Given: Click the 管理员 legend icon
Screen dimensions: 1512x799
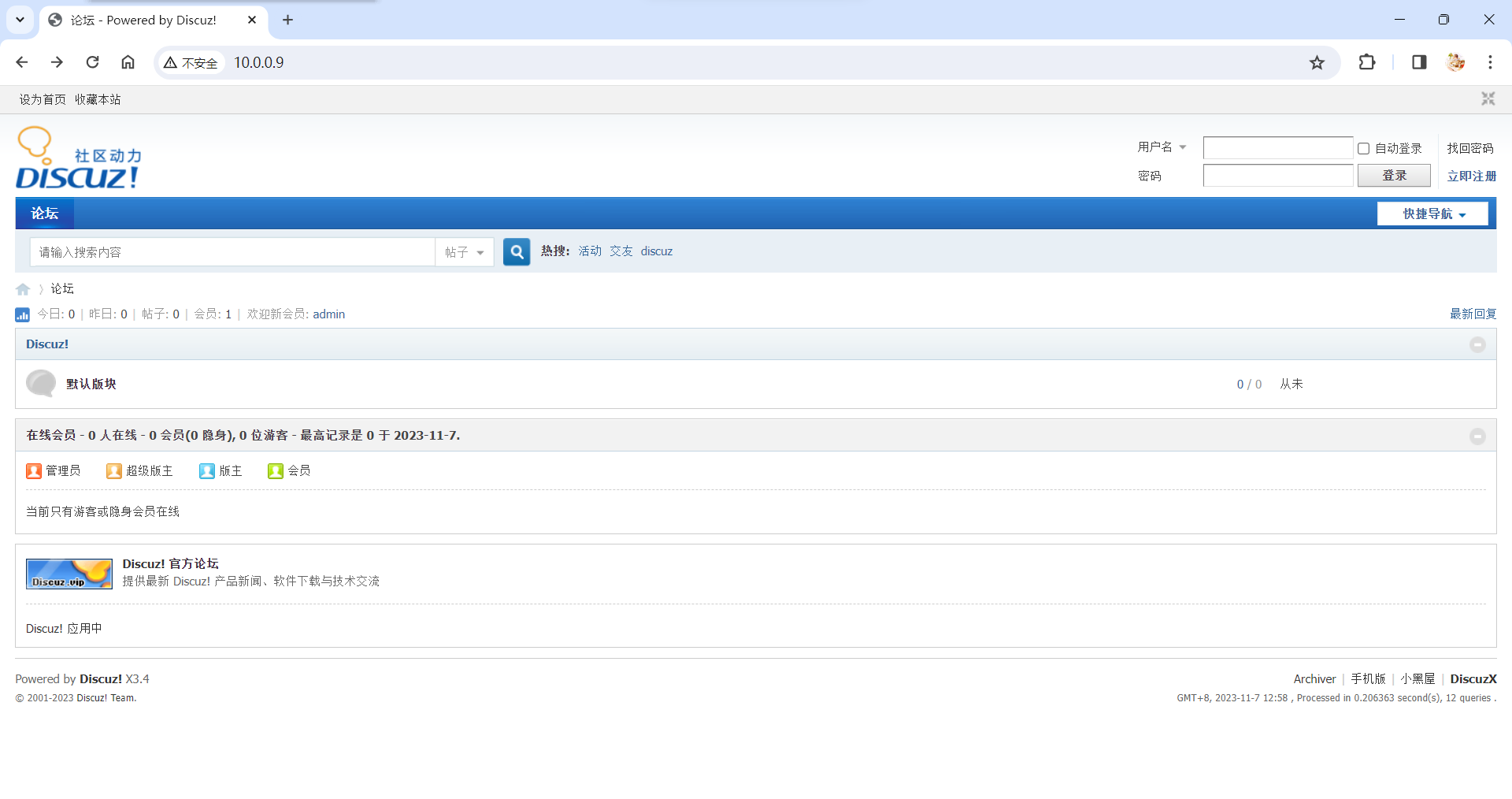Looking at the screenshot, I should [x=34, y=471].
